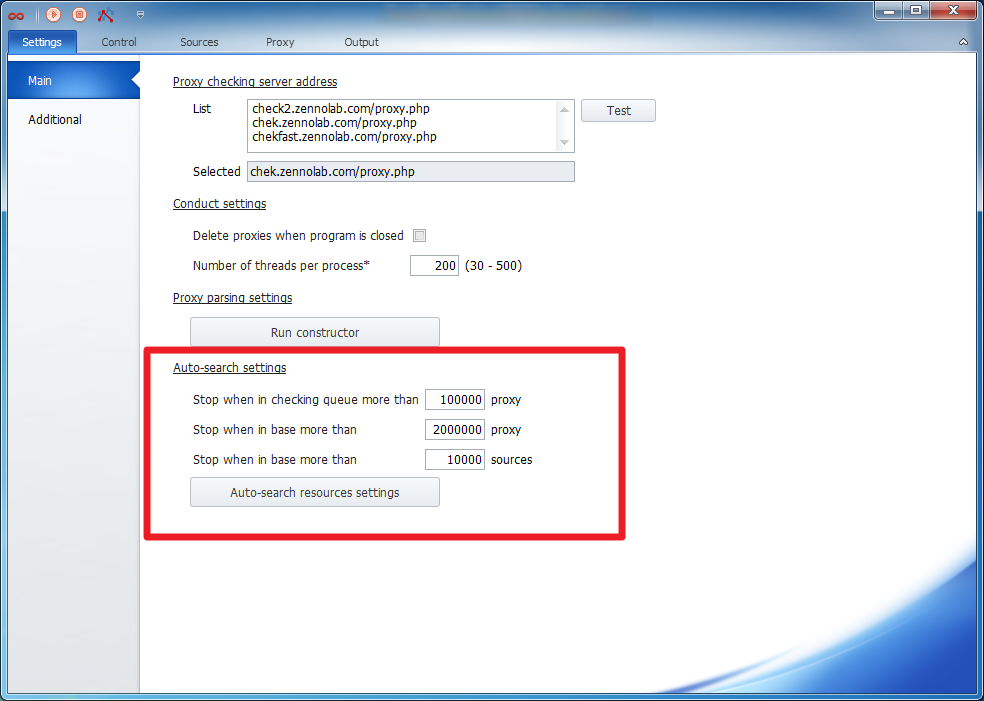Close the application window
The image size is (984, 701).
953,9
